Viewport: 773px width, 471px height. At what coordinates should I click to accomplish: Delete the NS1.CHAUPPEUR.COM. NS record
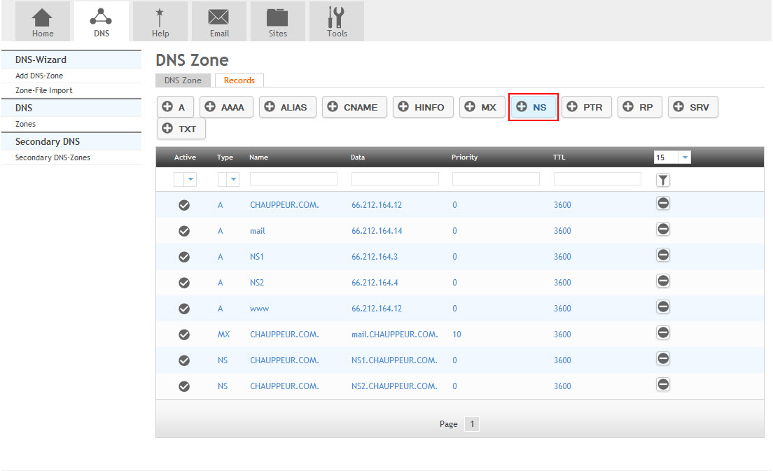click(x=663, y=359)
